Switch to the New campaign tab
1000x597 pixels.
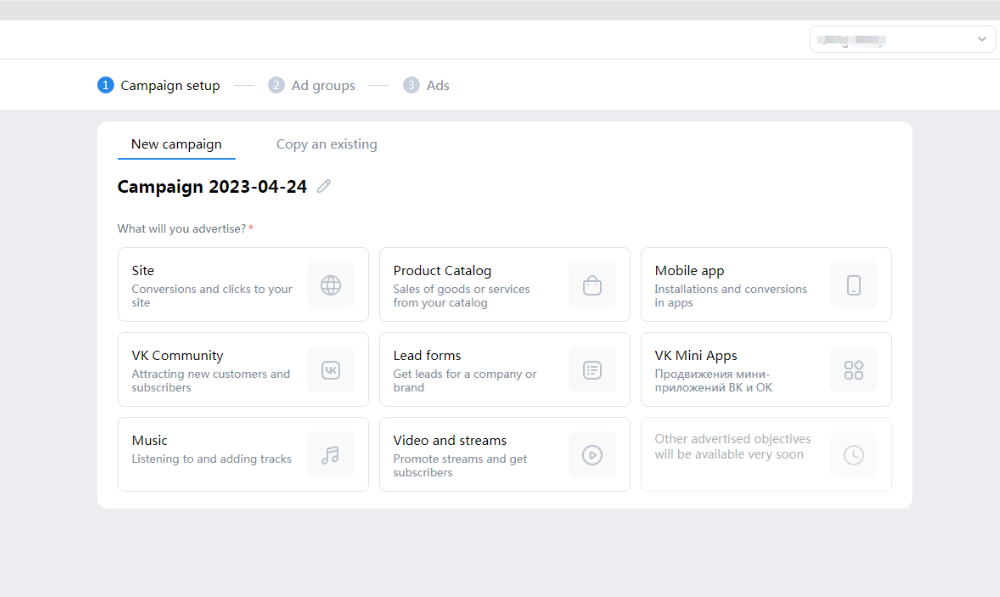click(x=177, y=145)
